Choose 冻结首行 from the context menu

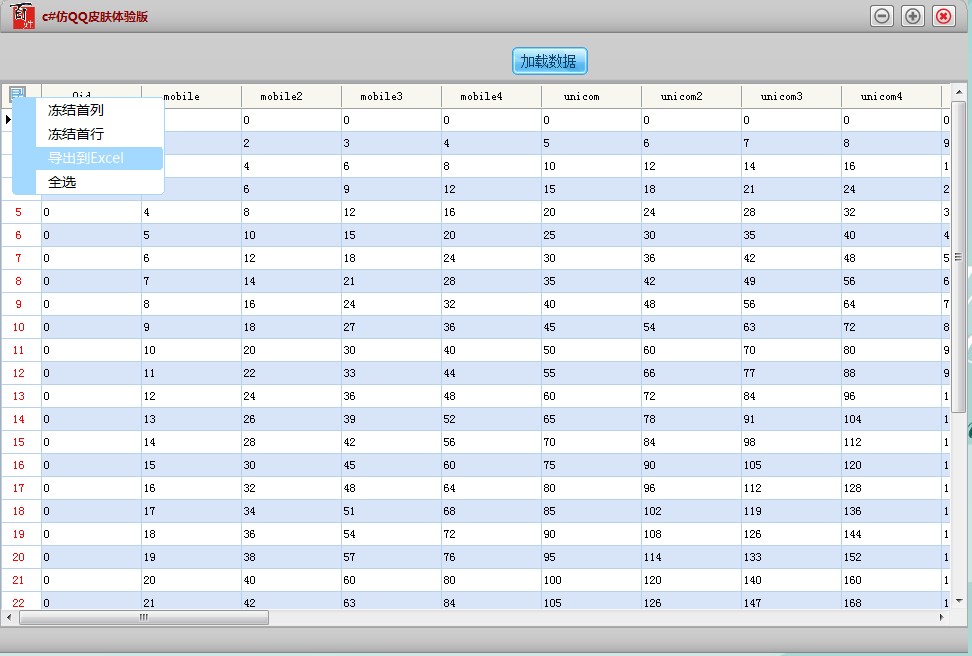click(x=76, y=134)
